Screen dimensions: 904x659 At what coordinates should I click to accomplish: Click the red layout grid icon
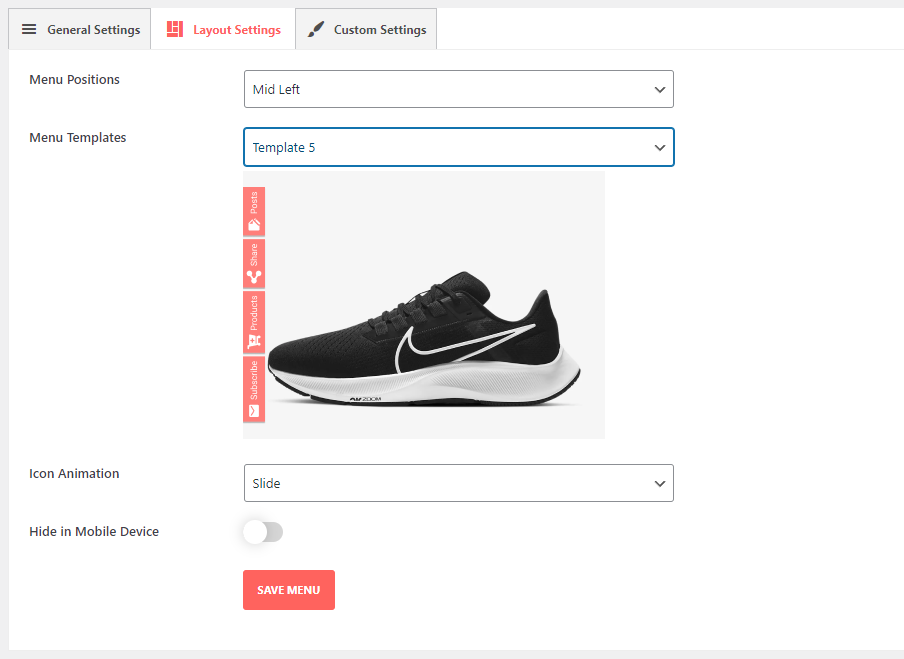tap(175, 29)
